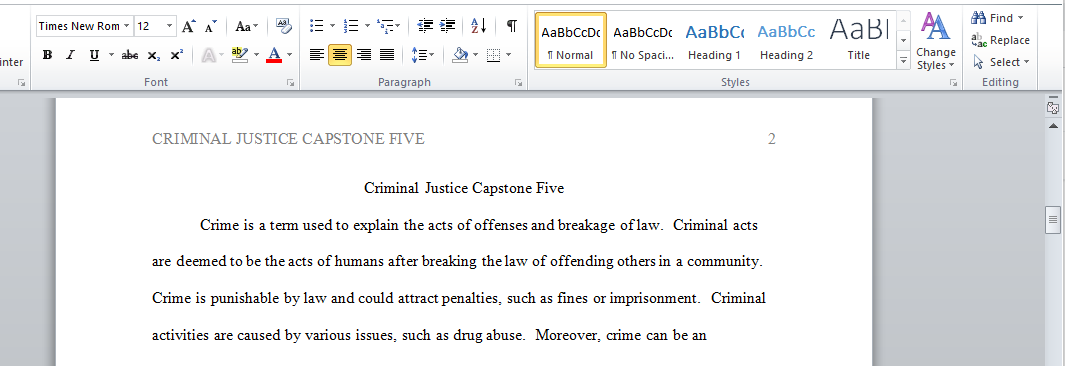Apply Text Effects glowing A icon
The height and width of the screenshot is (366, 1065).
pos(209,55)
